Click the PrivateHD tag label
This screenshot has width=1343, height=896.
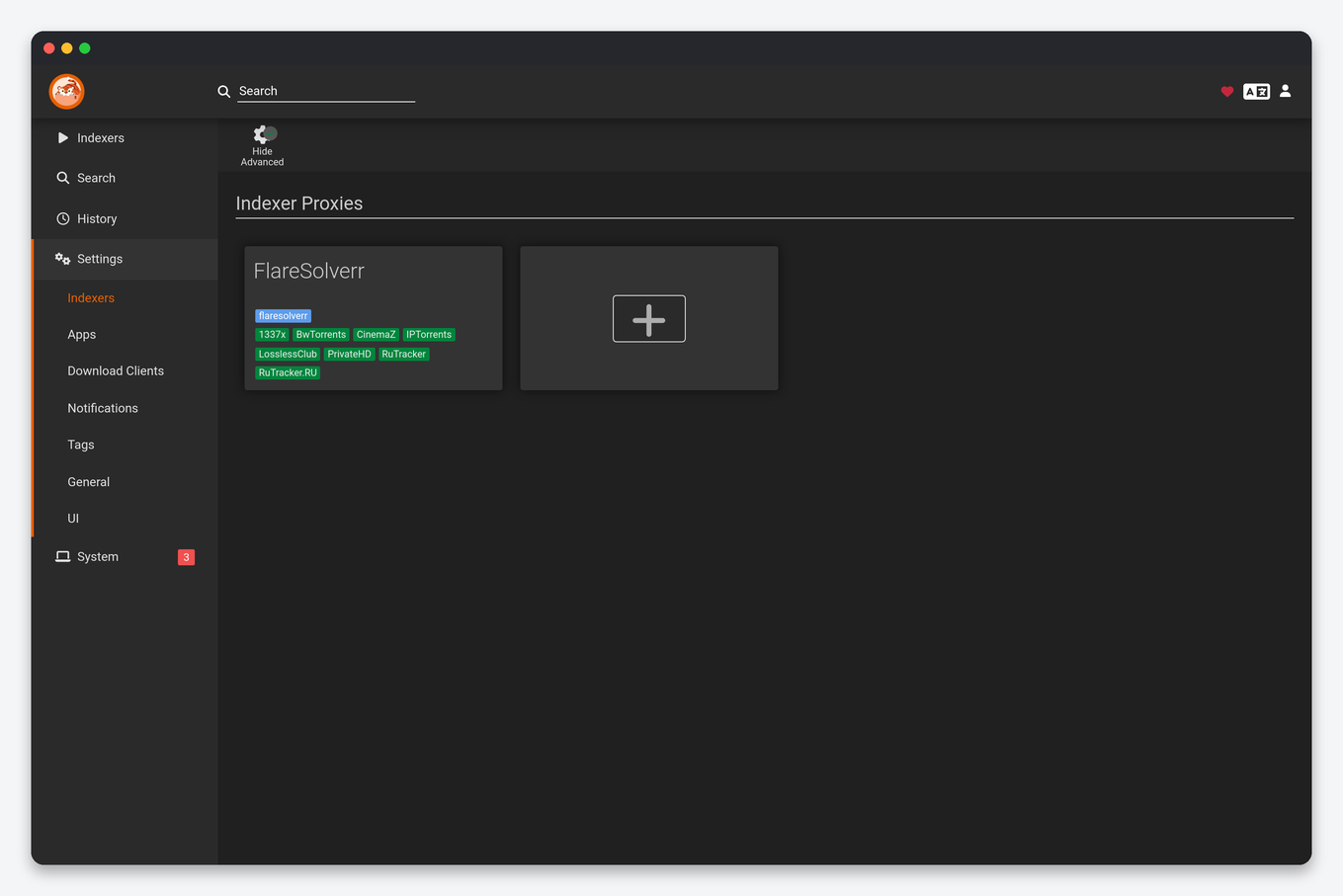(350, 354)
